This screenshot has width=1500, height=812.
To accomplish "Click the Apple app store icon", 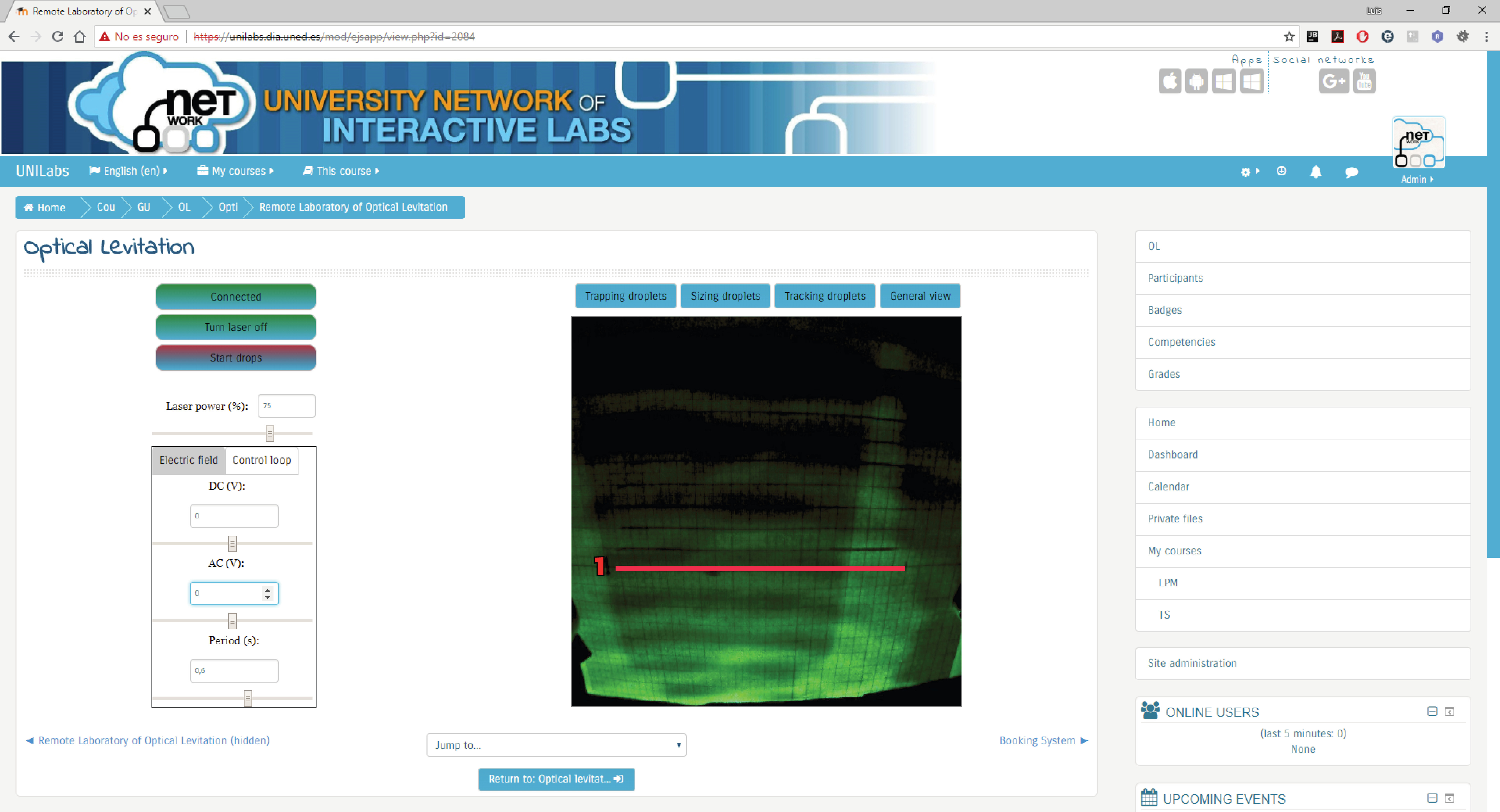I will coord(1169,81).
